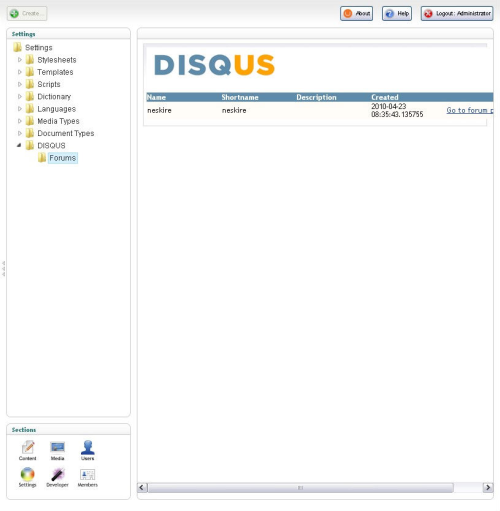This screenshot has height=511, width=500.
Task: Open the Members section icon
Action: pyautogui.click(x=87, y=474)
